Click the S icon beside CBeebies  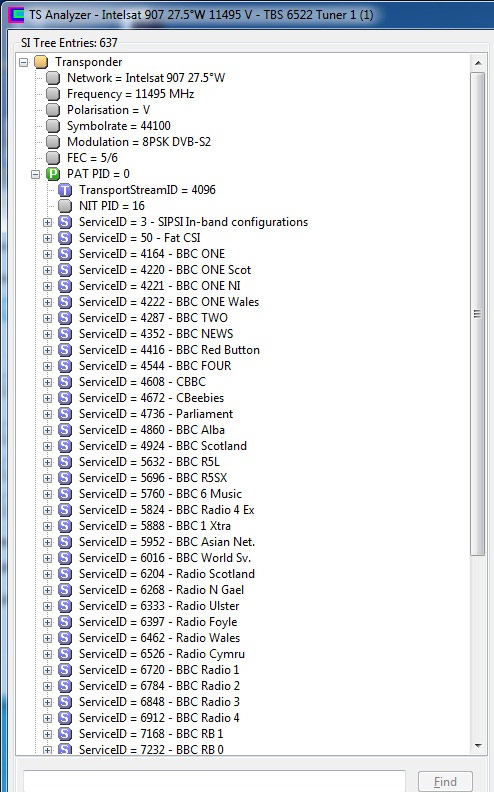(65, 398)
